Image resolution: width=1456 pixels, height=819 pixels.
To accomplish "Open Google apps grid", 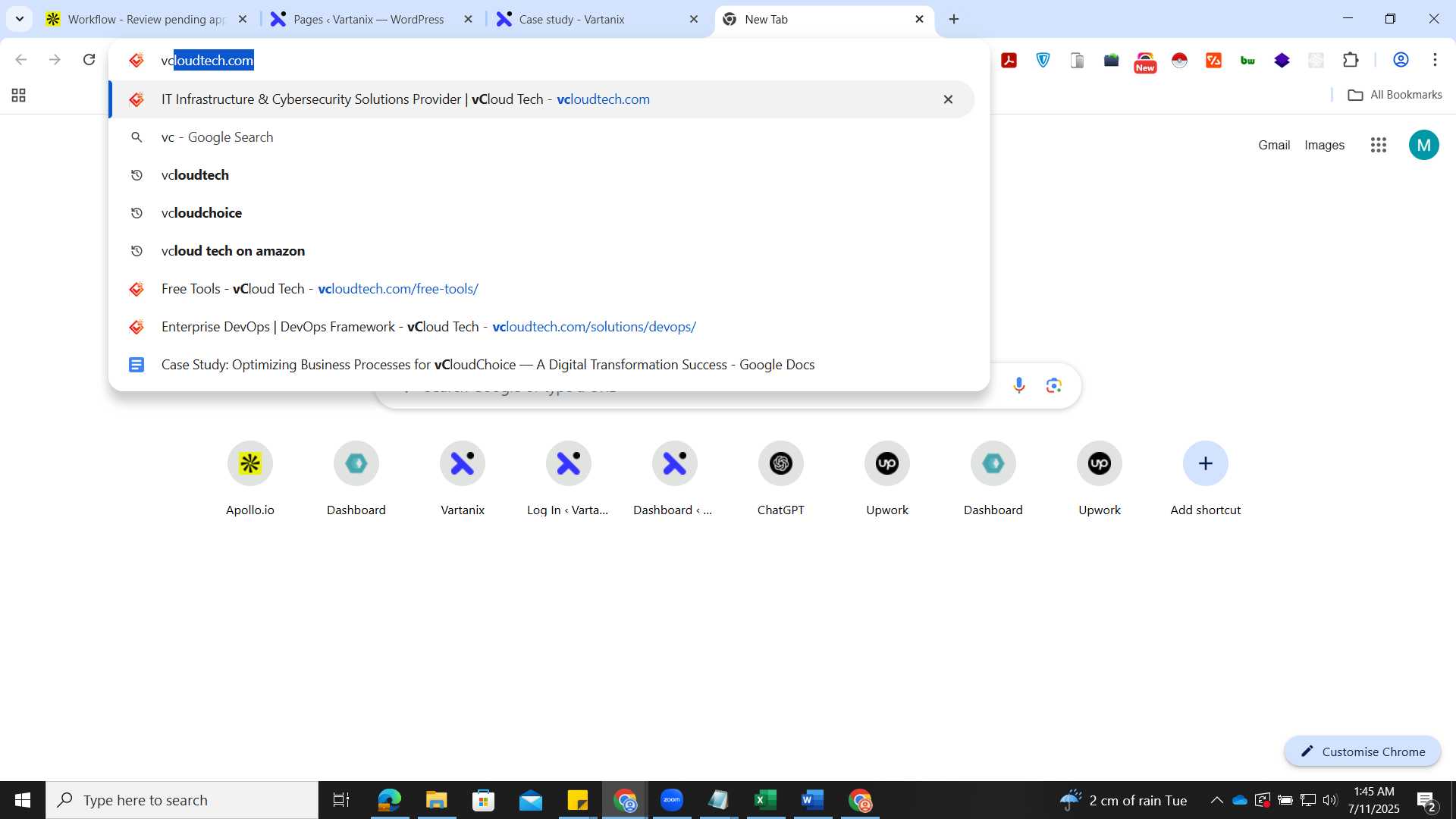I will tap(1379, 145).
